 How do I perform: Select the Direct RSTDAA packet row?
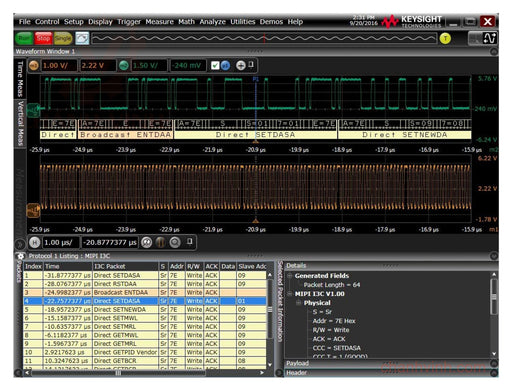[145, 284]
